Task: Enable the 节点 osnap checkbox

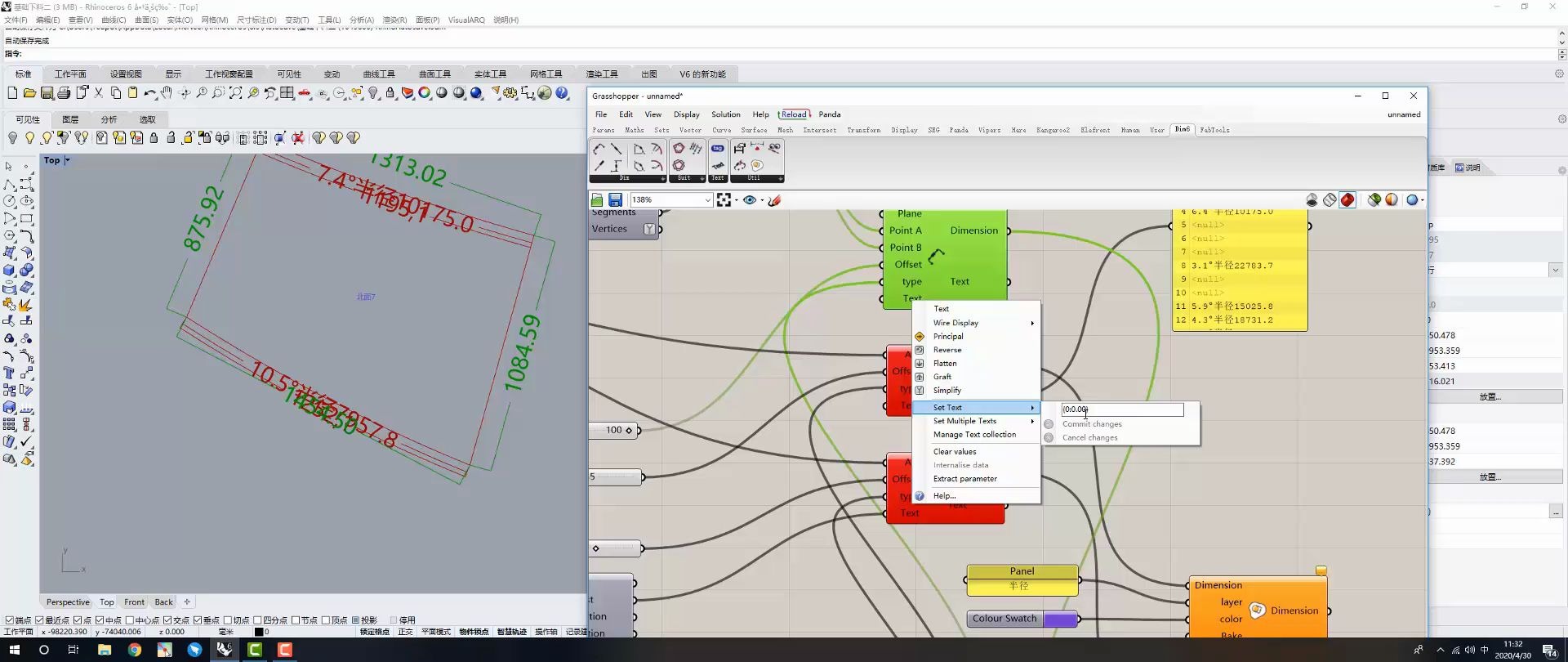Action: [296, 620]
